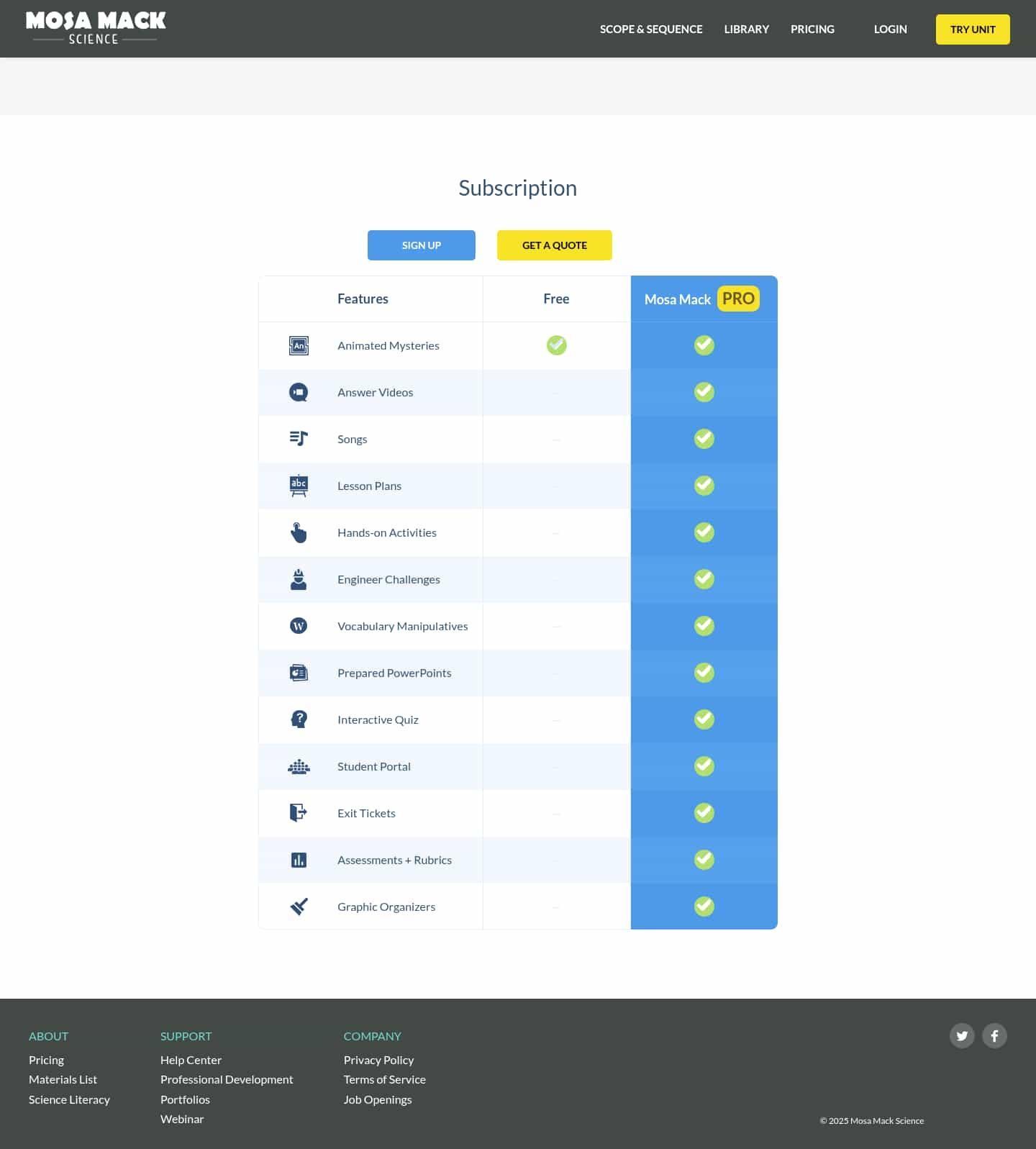Click the Songs music note icon
This screenshot has height=1149, width=1036.
pos(299,439)
